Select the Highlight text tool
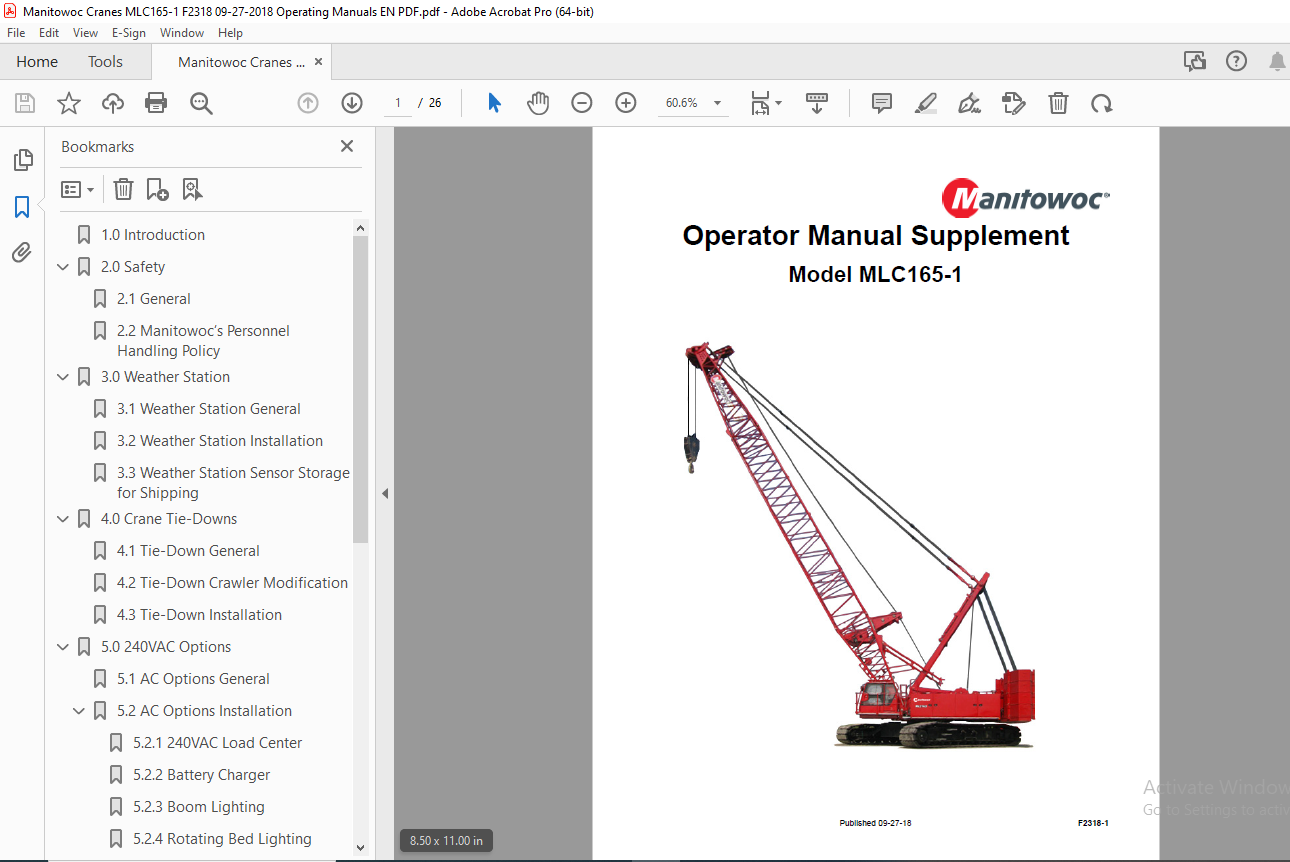The width and height of the screenshot is (1290, 862). pos(925,103)
